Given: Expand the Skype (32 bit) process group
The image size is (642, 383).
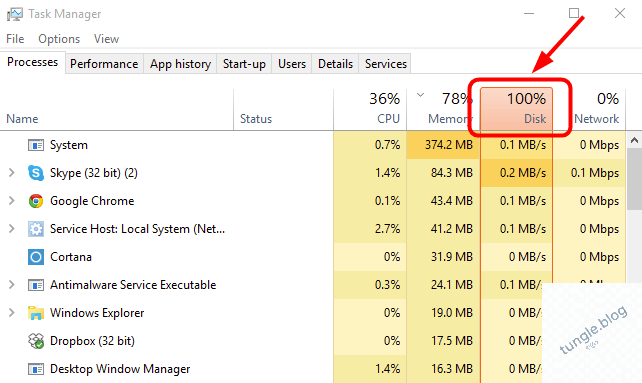Looking at the screenshot, I should click(x=12, y=173).
